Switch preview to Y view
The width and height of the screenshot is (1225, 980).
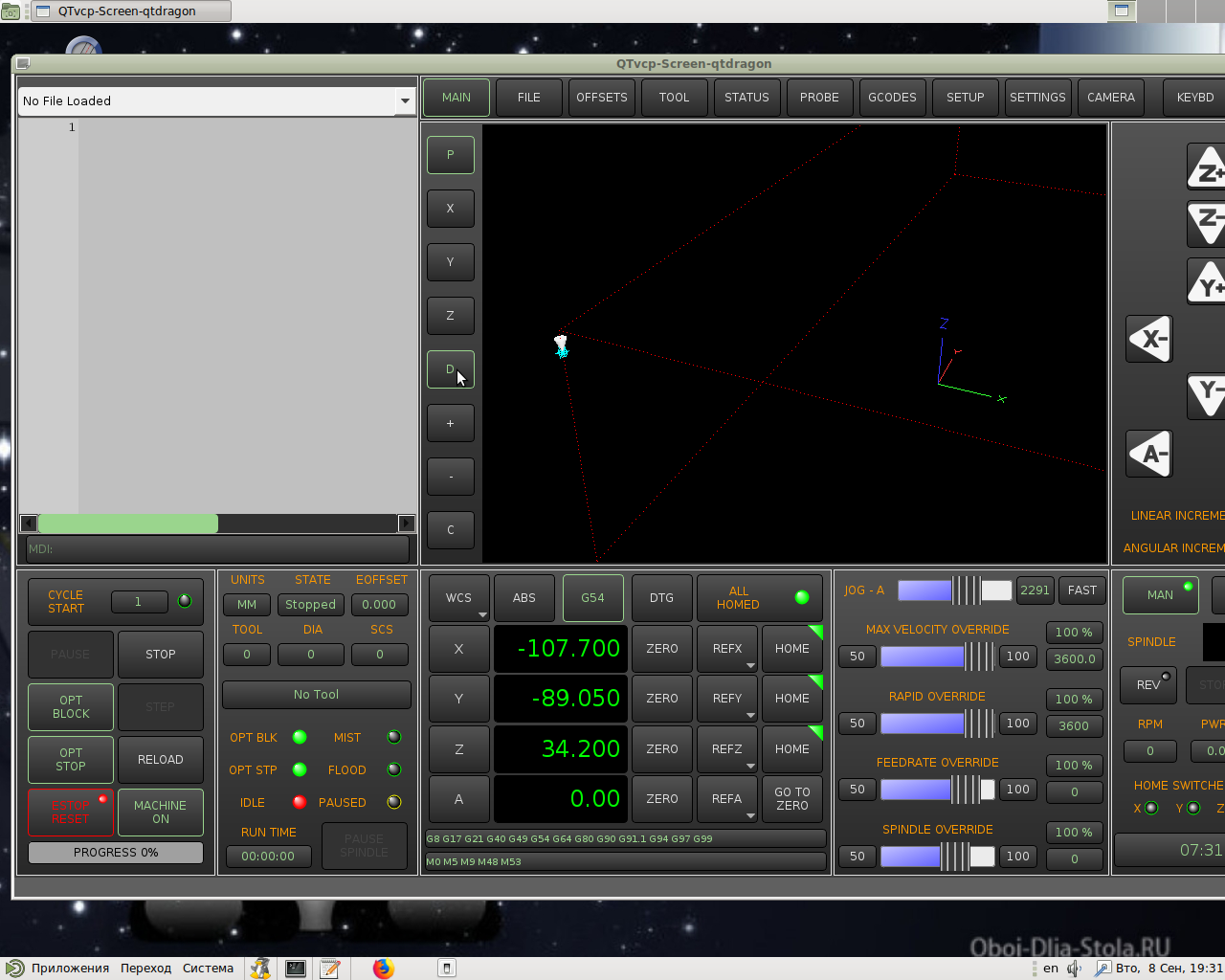tap(451, 261)
